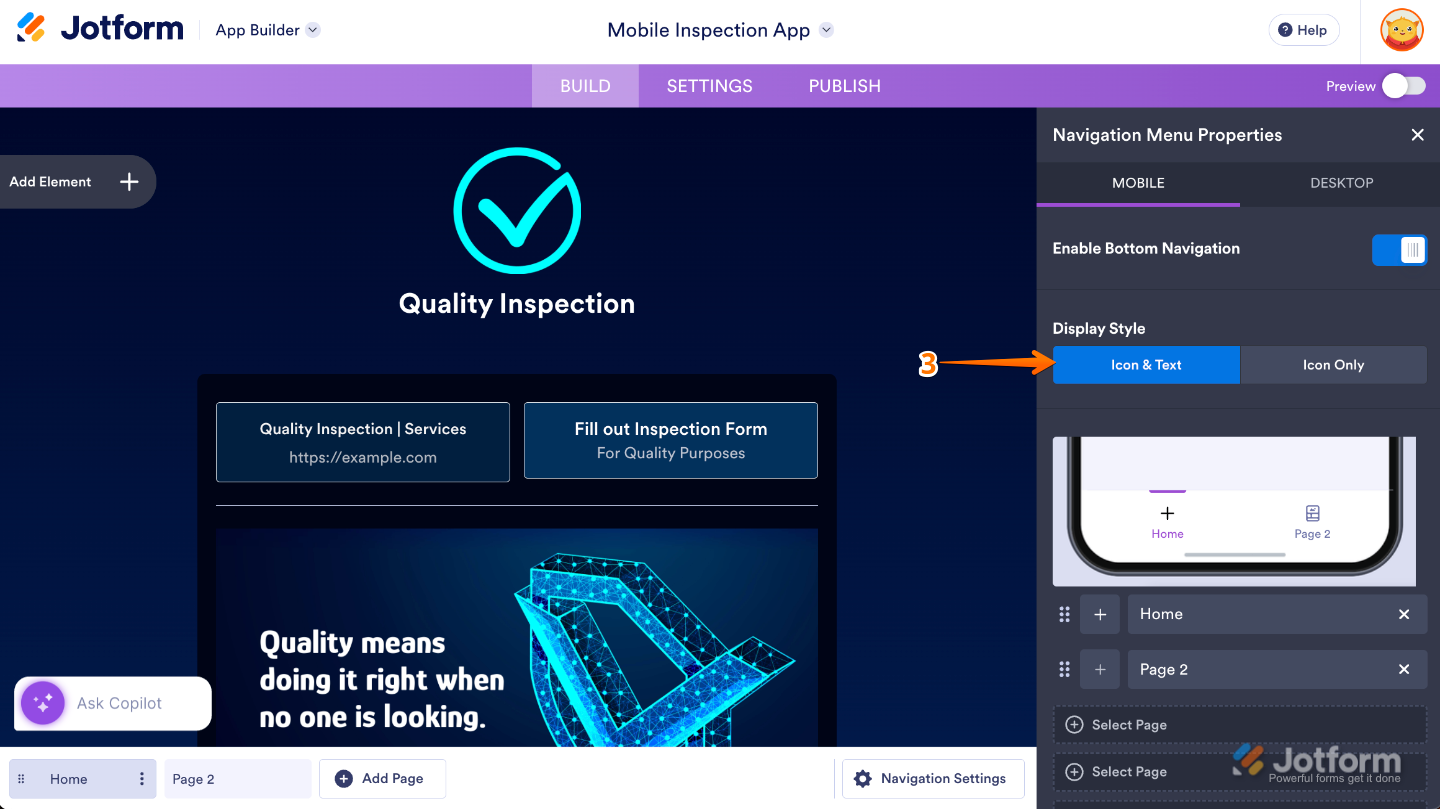Open Help from the top bar
This screenshot has height=809, width=1440.
[1303, 30]
